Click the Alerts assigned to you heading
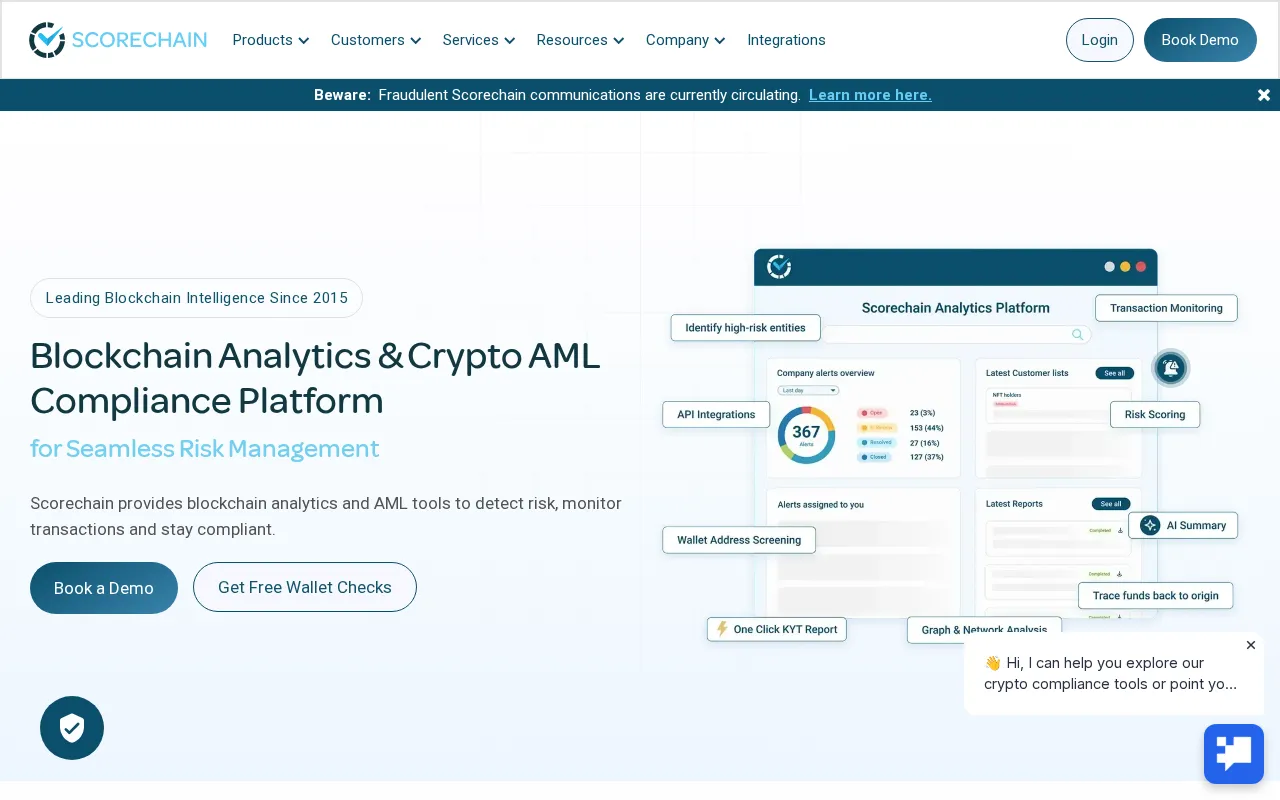This screenshot has width=1280, height=800. tap(821, 505)
